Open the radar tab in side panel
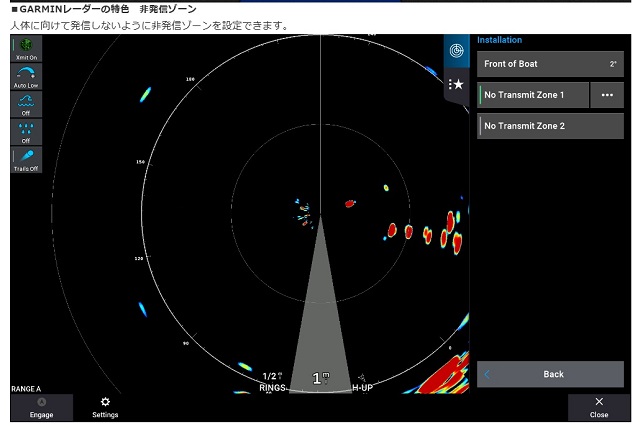 coord(456,50)
